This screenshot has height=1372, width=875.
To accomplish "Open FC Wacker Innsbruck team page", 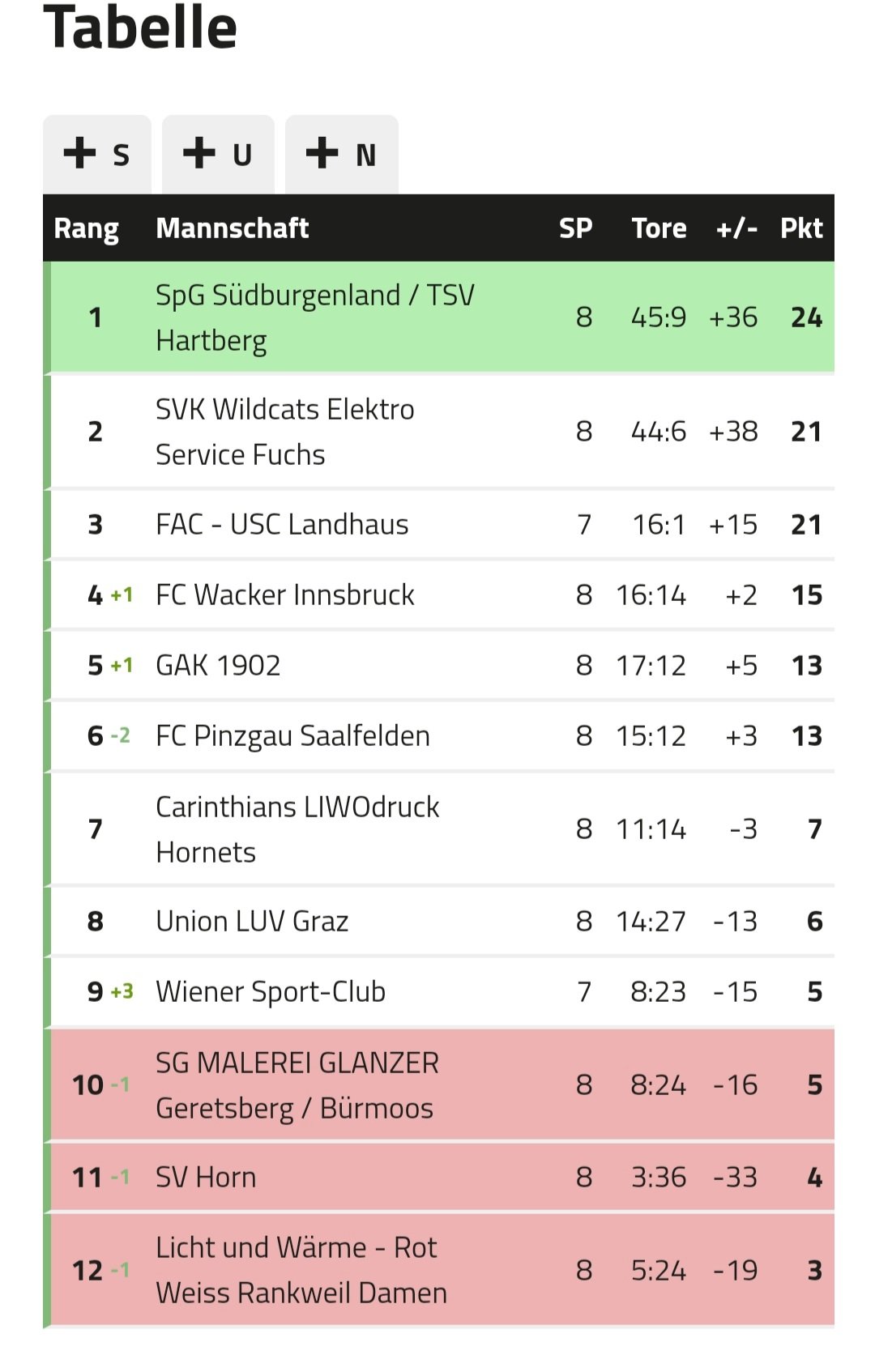I will click(x=285, y=595).
